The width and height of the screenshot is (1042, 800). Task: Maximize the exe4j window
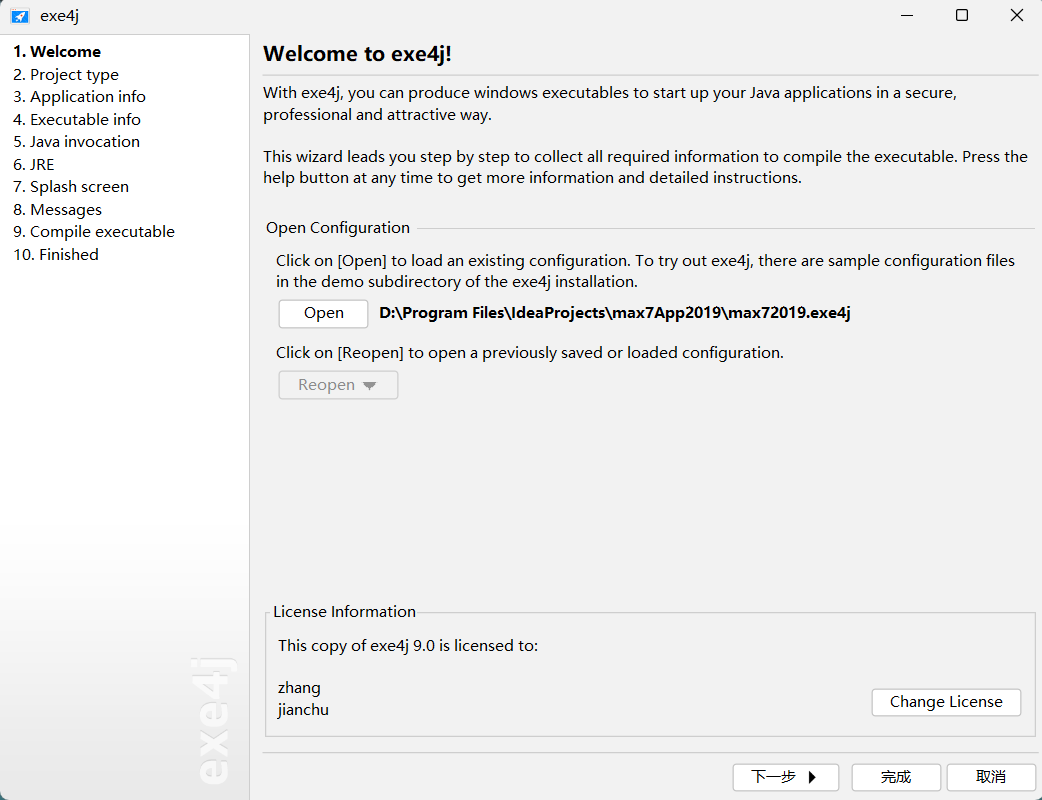click(x=962, y=15)
